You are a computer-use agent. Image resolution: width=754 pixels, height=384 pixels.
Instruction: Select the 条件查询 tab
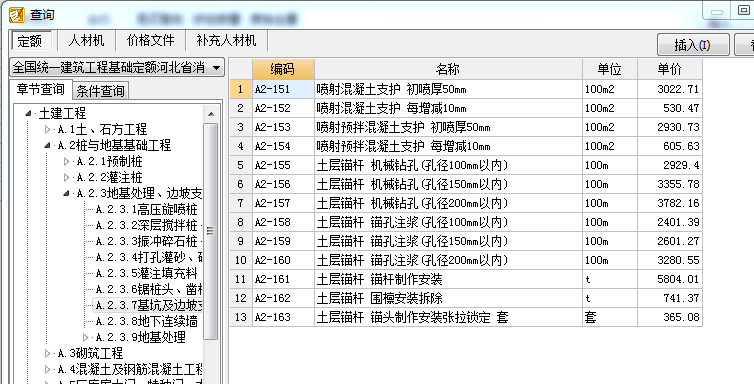point(101,90)
